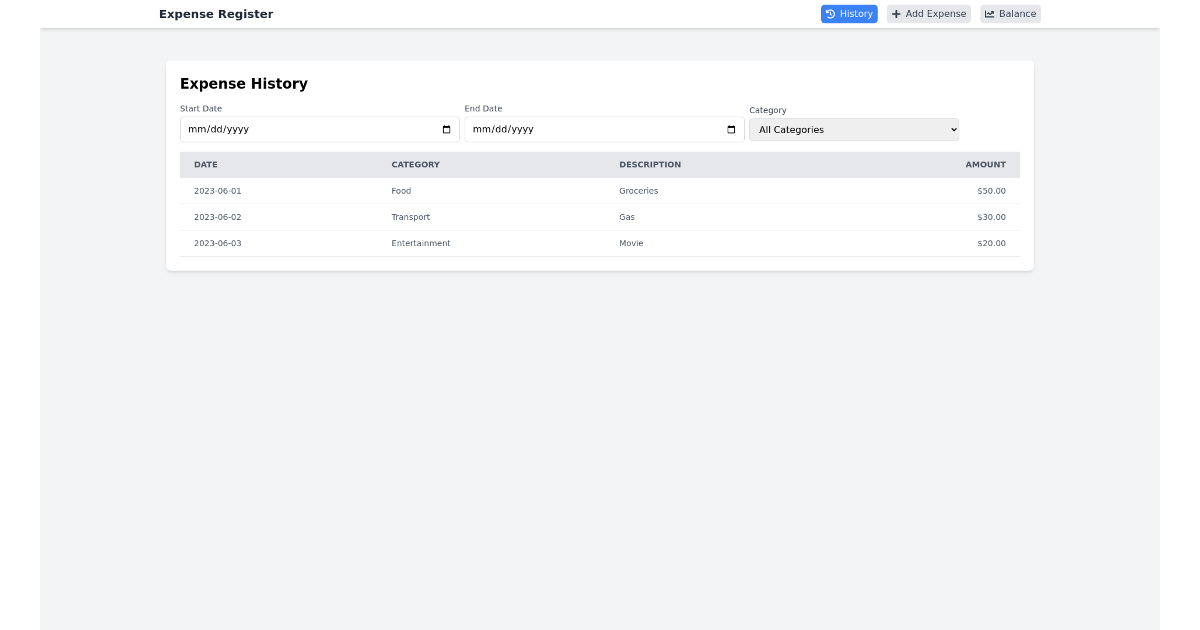This screenshot has height=630, width=1200.
Task: Open the End Date date selector
Action: coord(604,129)
